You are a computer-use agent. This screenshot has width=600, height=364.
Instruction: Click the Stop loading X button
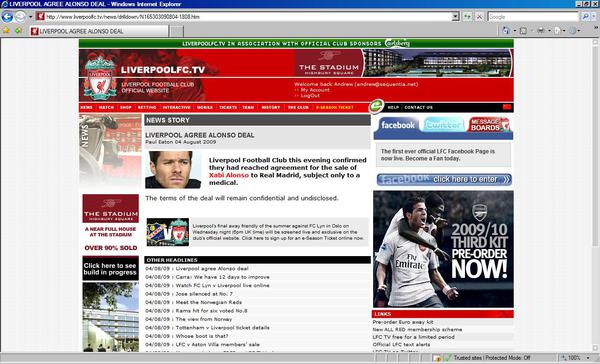click(479, 17)
